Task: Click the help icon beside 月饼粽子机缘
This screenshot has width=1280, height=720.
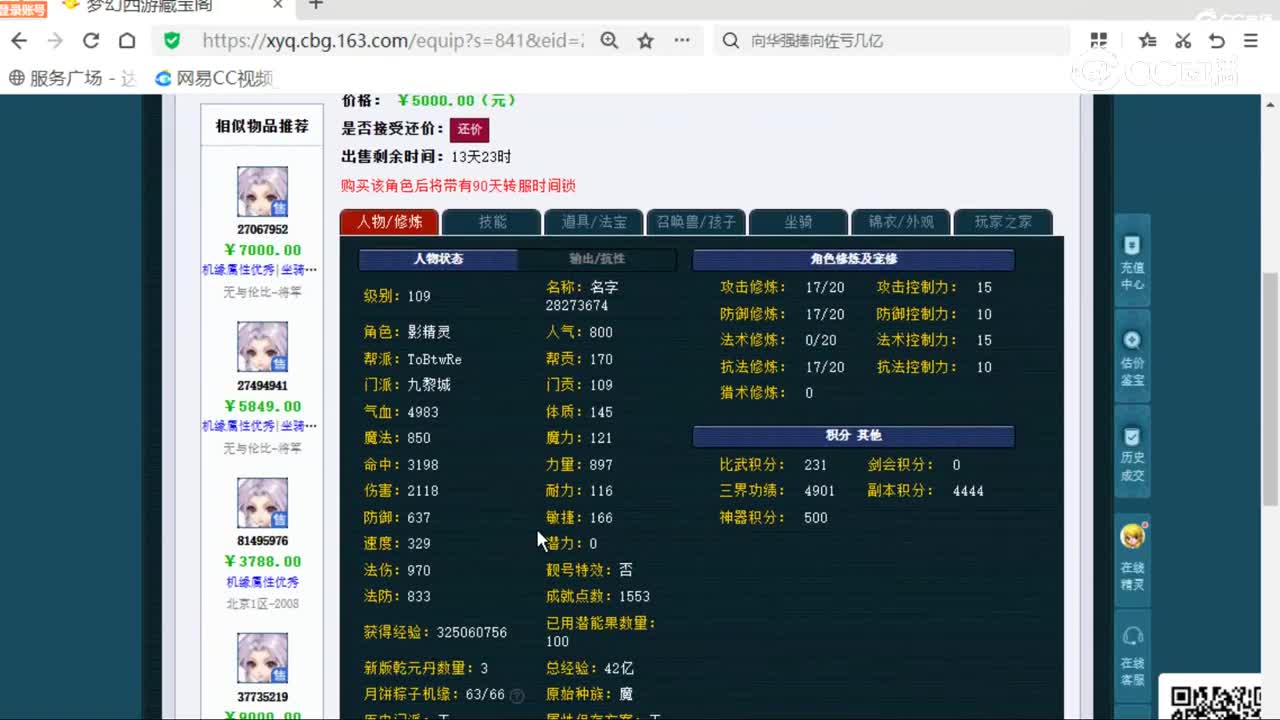Action: (x=517, y=695)
